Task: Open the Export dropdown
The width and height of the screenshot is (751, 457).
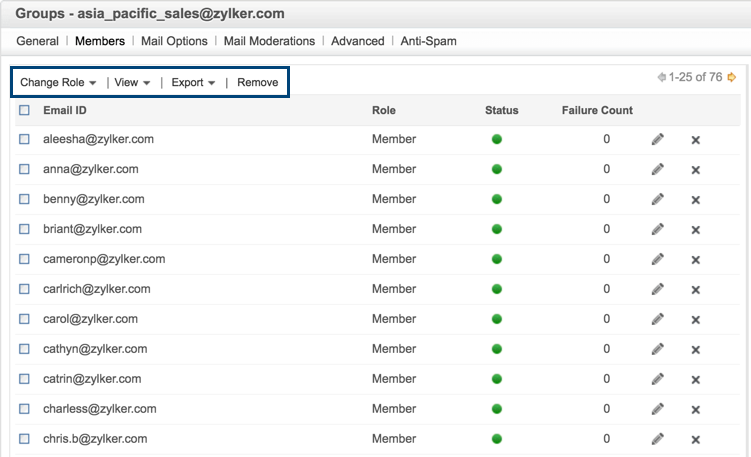Action: tap(193, 82)
